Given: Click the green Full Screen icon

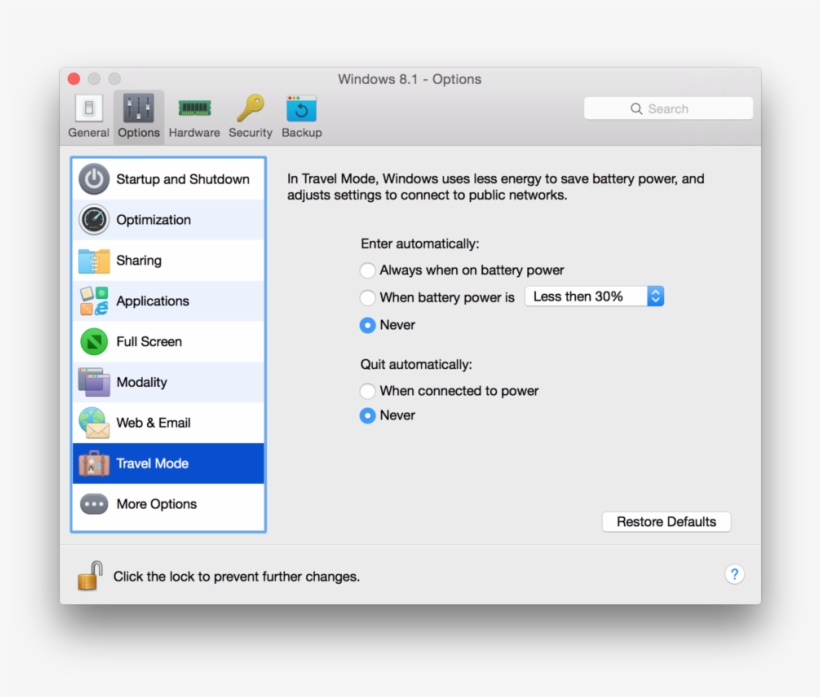Looking at the screenshot, I should [94, 341].
